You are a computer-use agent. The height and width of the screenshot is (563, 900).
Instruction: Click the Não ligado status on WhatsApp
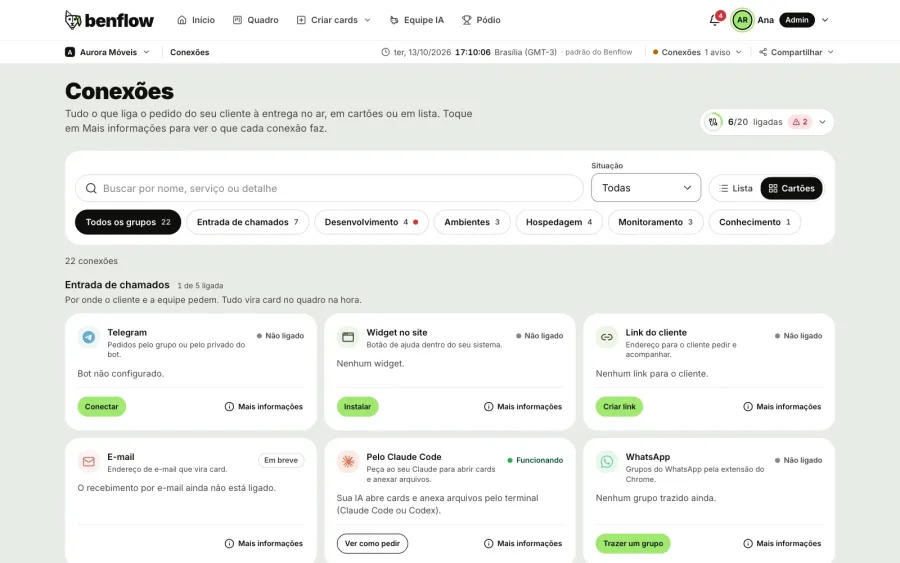pyautogui.click(x=798, y=460)
